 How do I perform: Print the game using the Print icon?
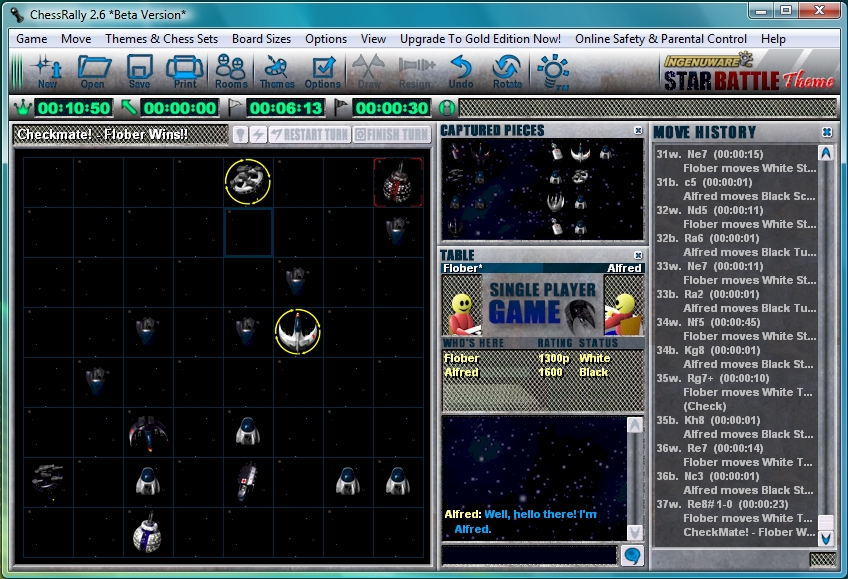(x=185, y=71)
